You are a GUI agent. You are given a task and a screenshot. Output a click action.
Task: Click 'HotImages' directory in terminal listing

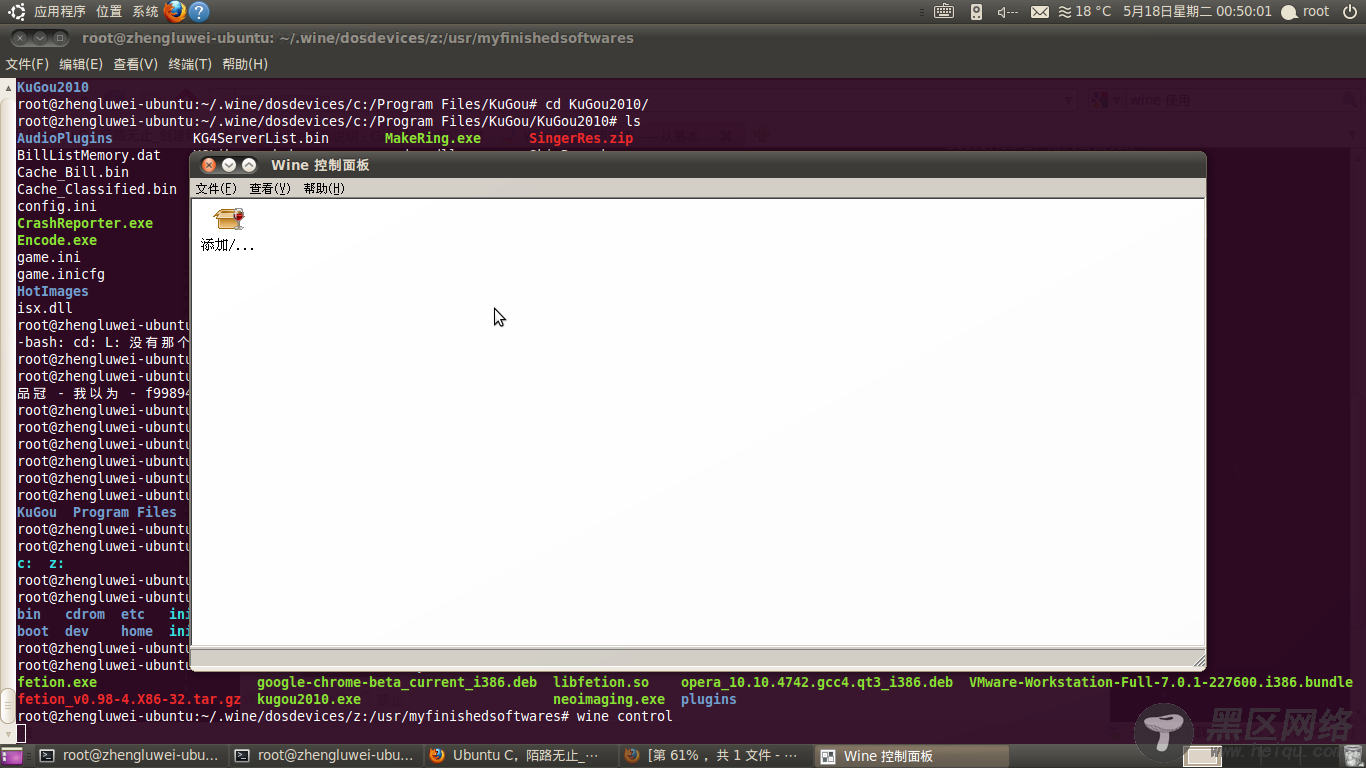click(x=53, y=291)
